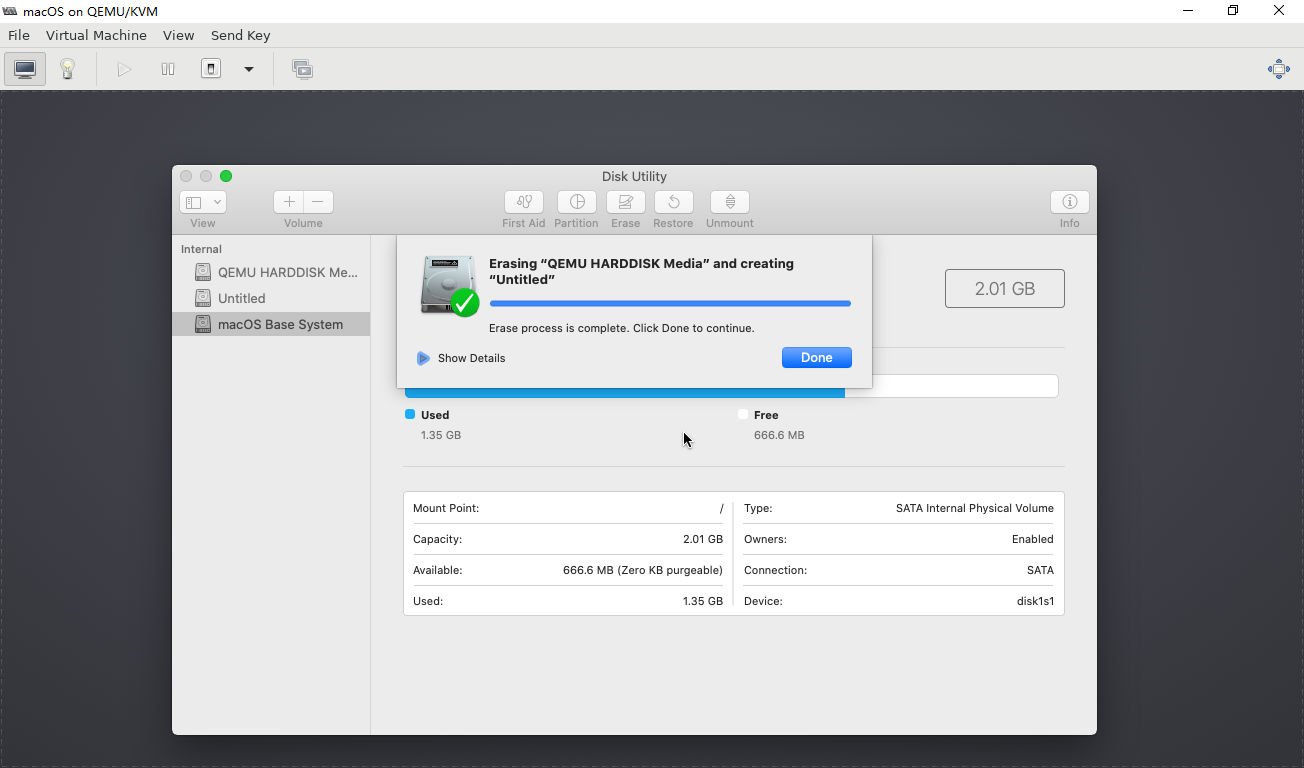Image resolution: width=1304 pixels, height=768 pixels.
Task: Click the Erase toolbar icon
Action: point(625,202)
